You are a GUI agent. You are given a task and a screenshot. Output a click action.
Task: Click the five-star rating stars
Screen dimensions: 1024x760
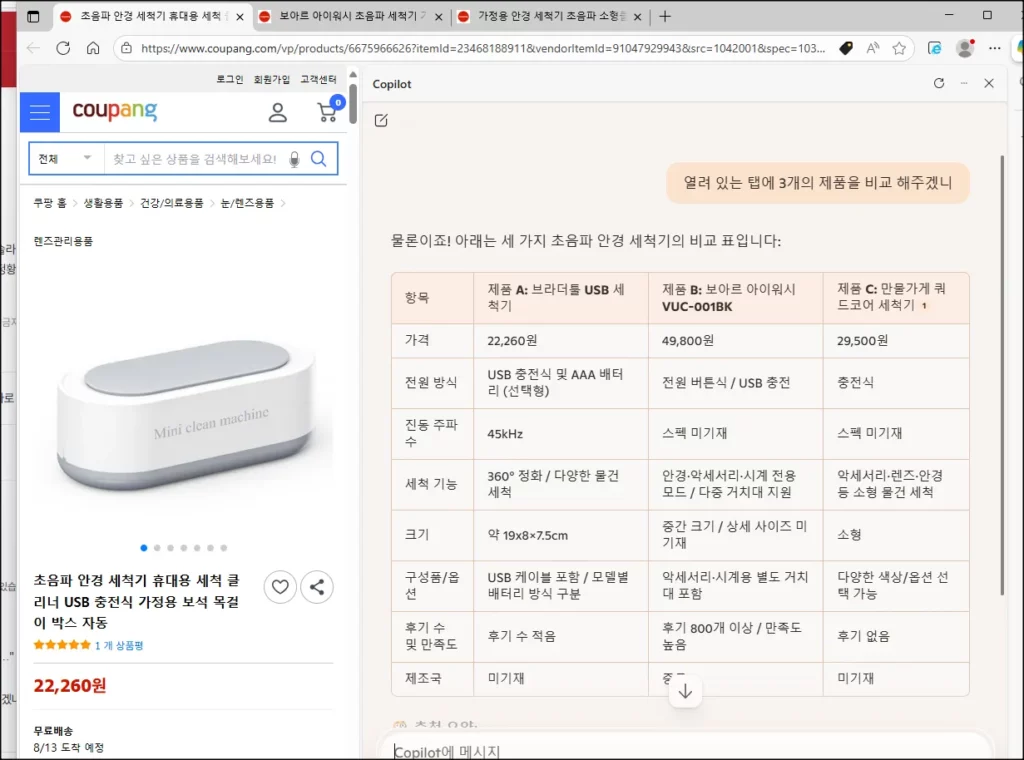62,645
